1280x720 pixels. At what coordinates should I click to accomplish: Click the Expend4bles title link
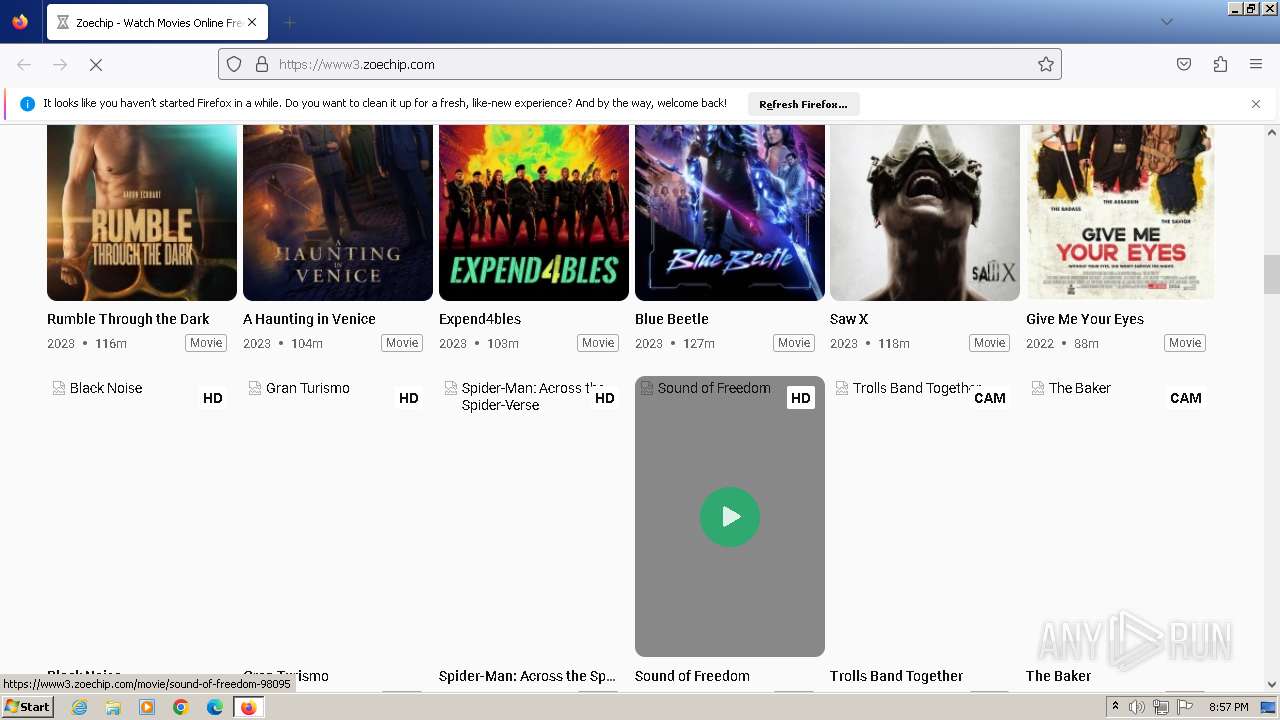[x=480, y=319]
